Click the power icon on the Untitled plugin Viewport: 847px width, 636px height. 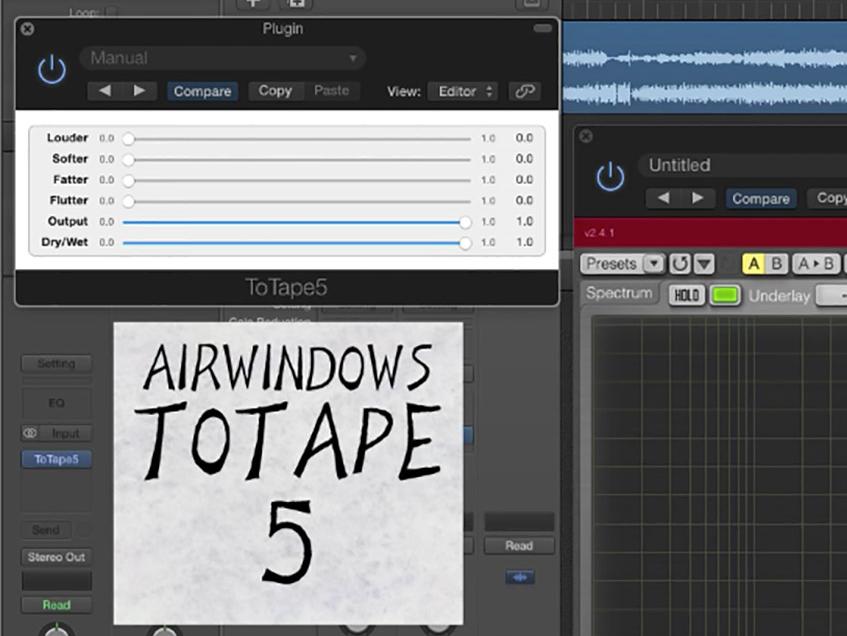click(x=611, y=174)
